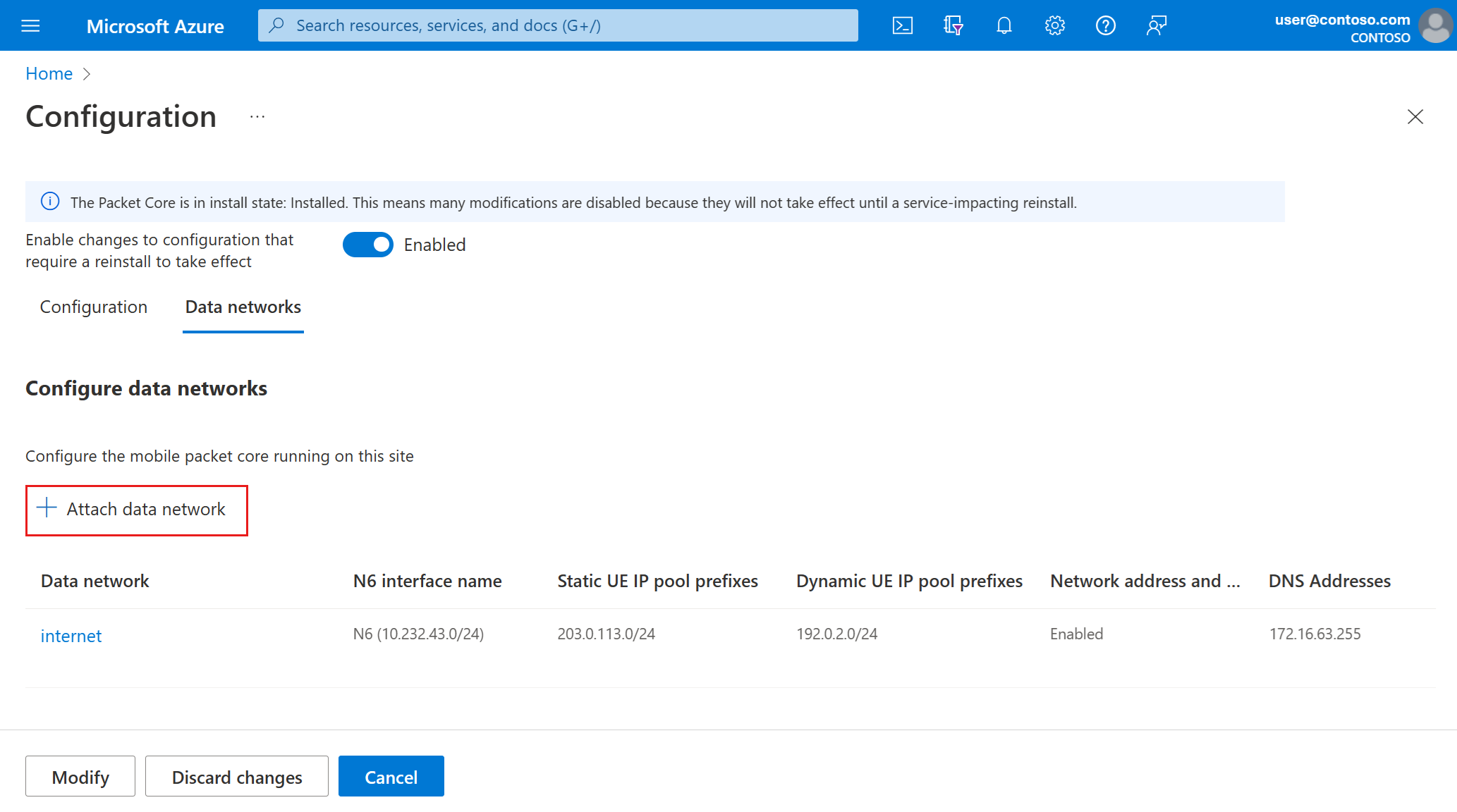
Task: Click the Discard changes button
Action: pos(237,777)
